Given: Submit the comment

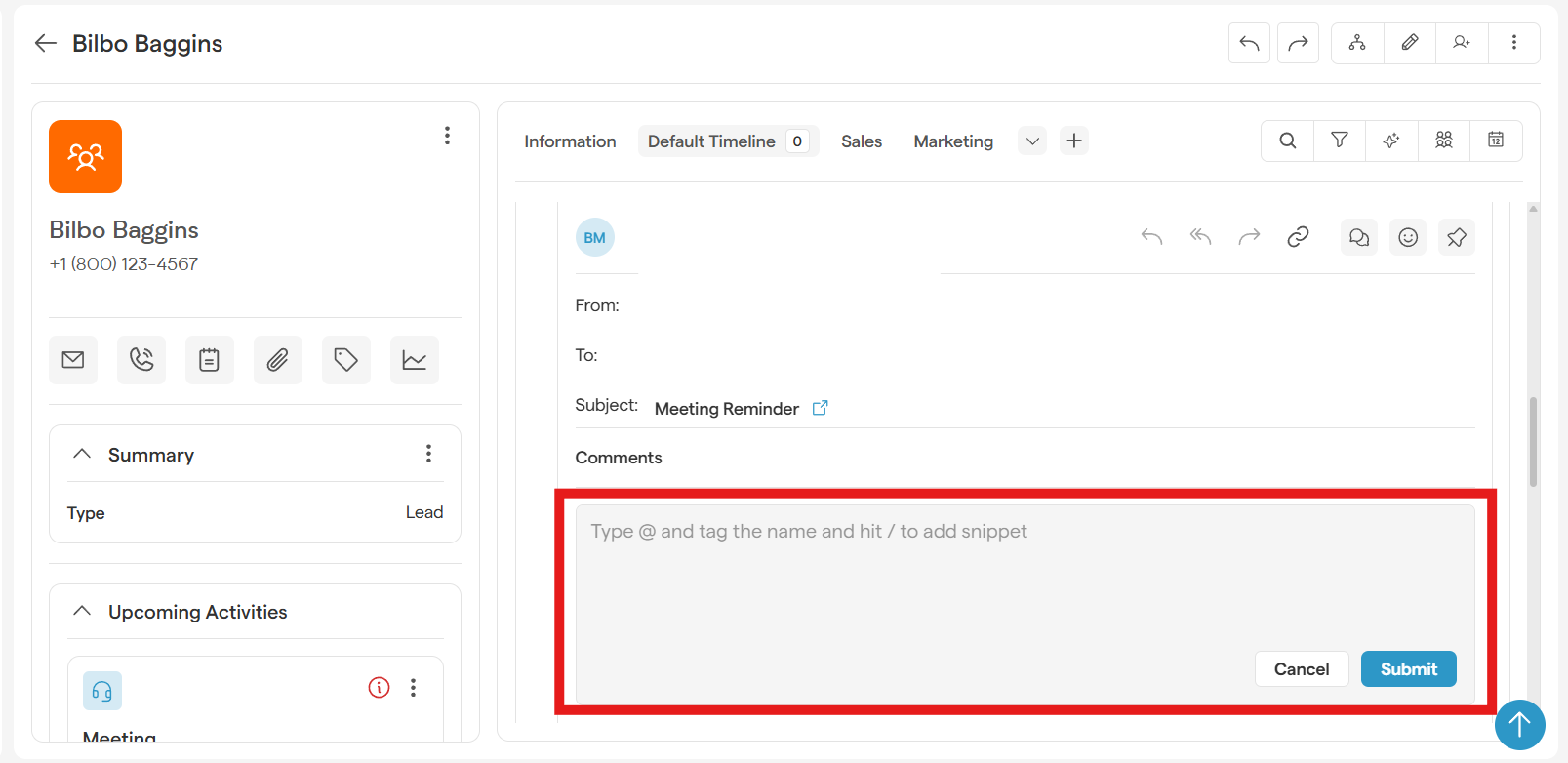Looking at the screenshot, I should tap(1408, 669).
